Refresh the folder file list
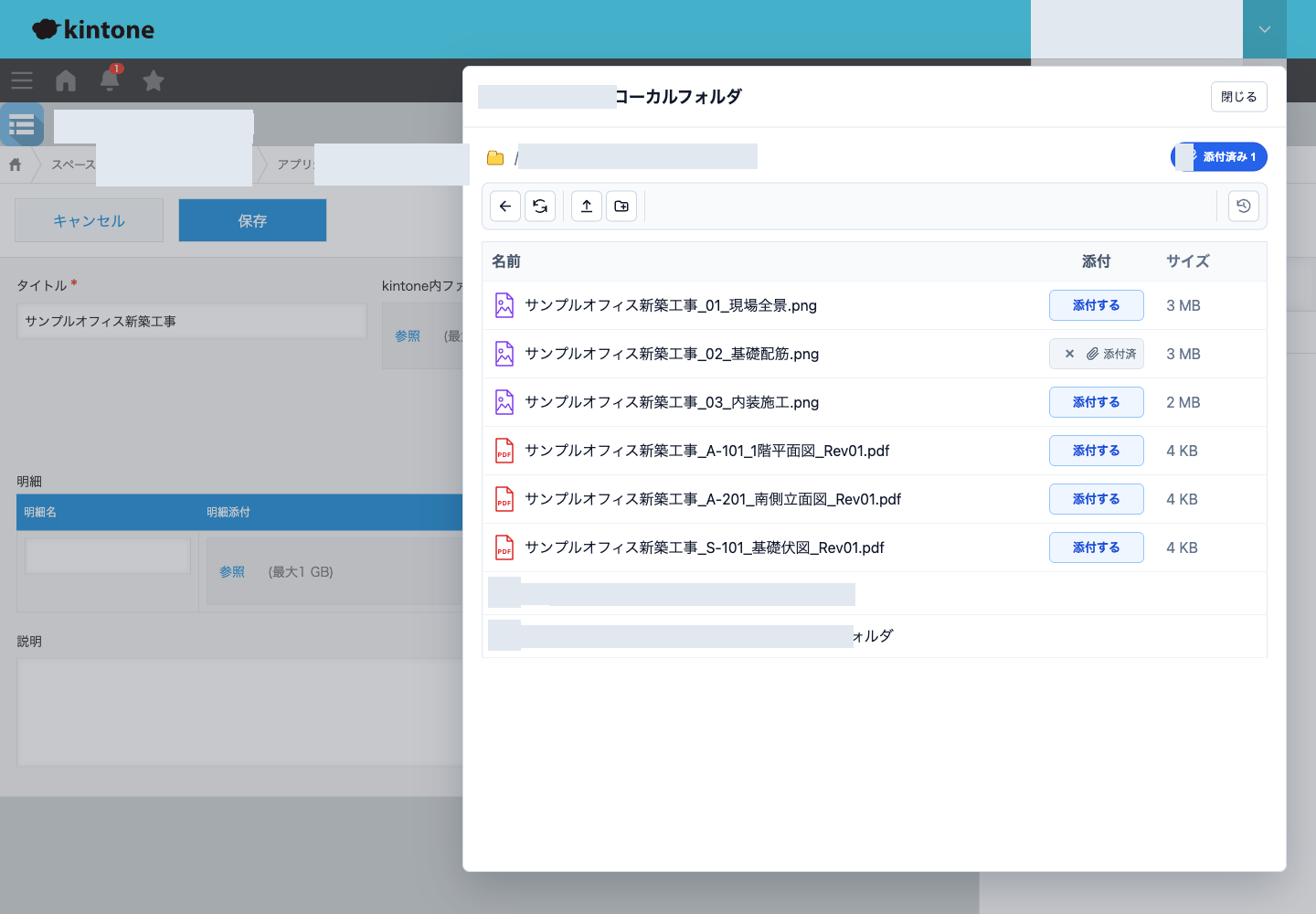 540,207
